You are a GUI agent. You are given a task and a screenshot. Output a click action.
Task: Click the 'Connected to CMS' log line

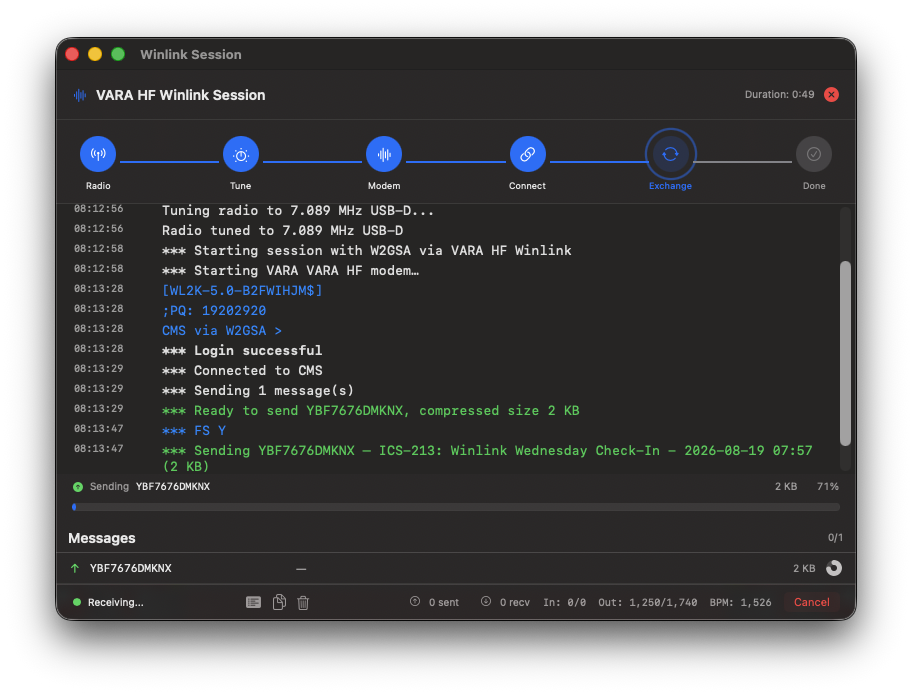242,371
